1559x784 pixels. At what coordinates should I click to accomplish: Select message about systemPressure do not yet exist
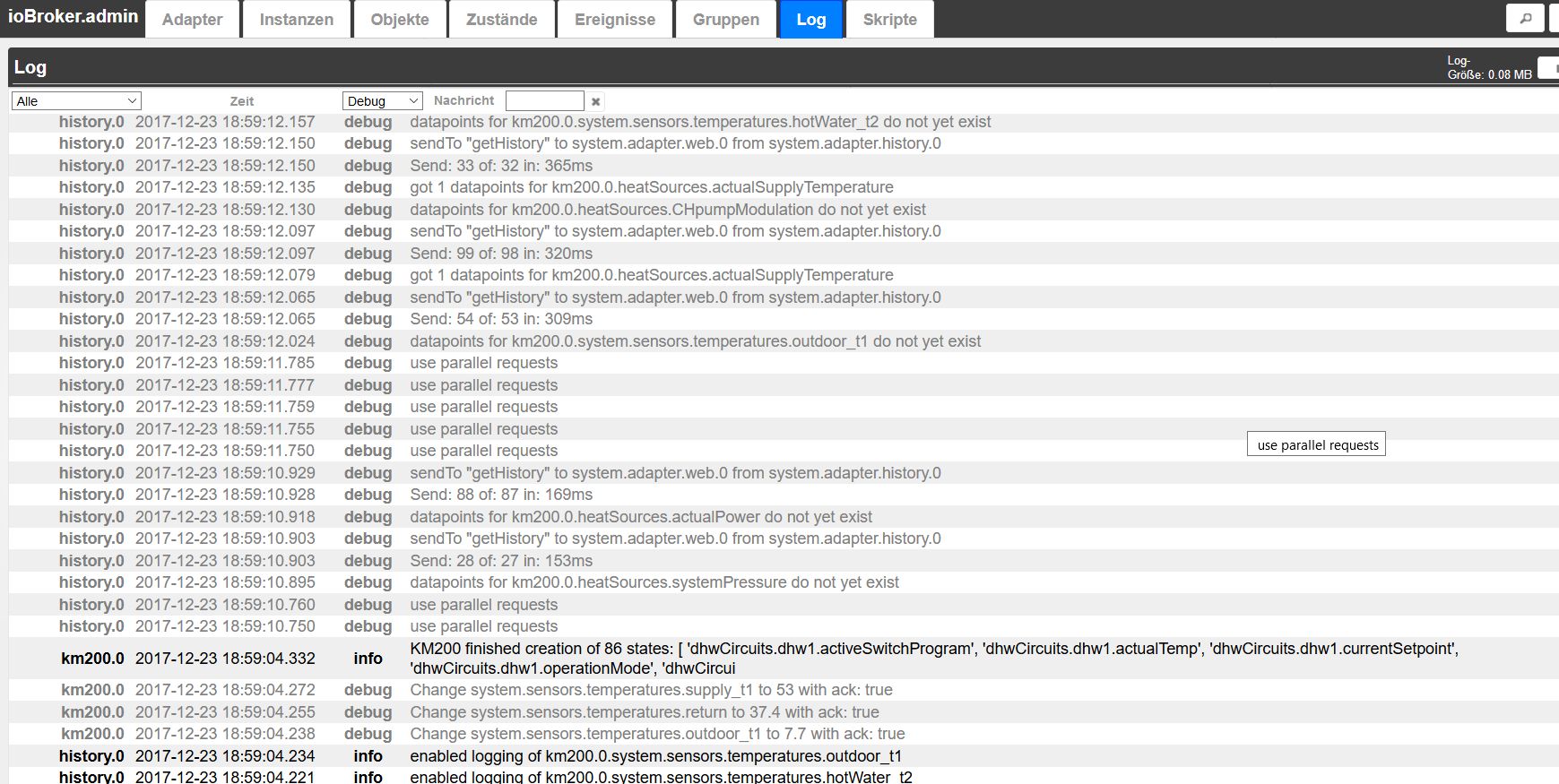pyautogui.click(x=654, y=582)
